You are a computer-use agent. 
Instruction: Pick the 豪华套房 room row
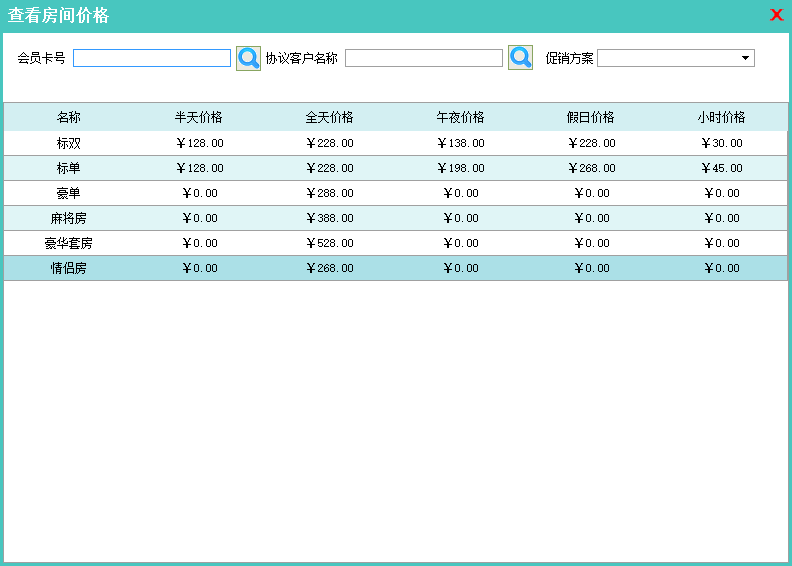click(x=68, y=243)
